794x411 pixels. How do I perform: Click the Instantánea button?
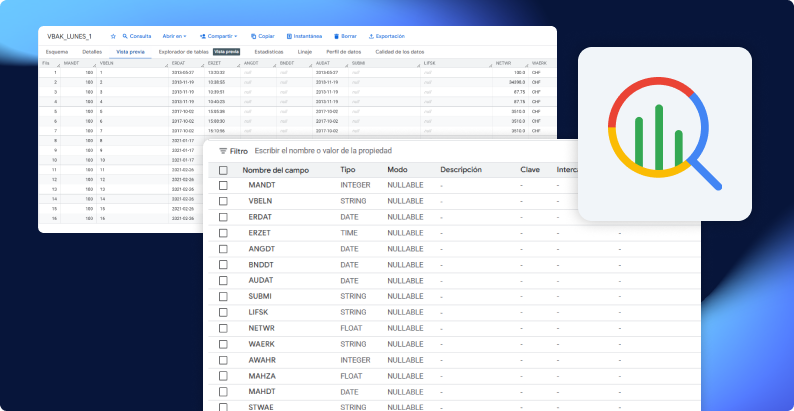304,36
